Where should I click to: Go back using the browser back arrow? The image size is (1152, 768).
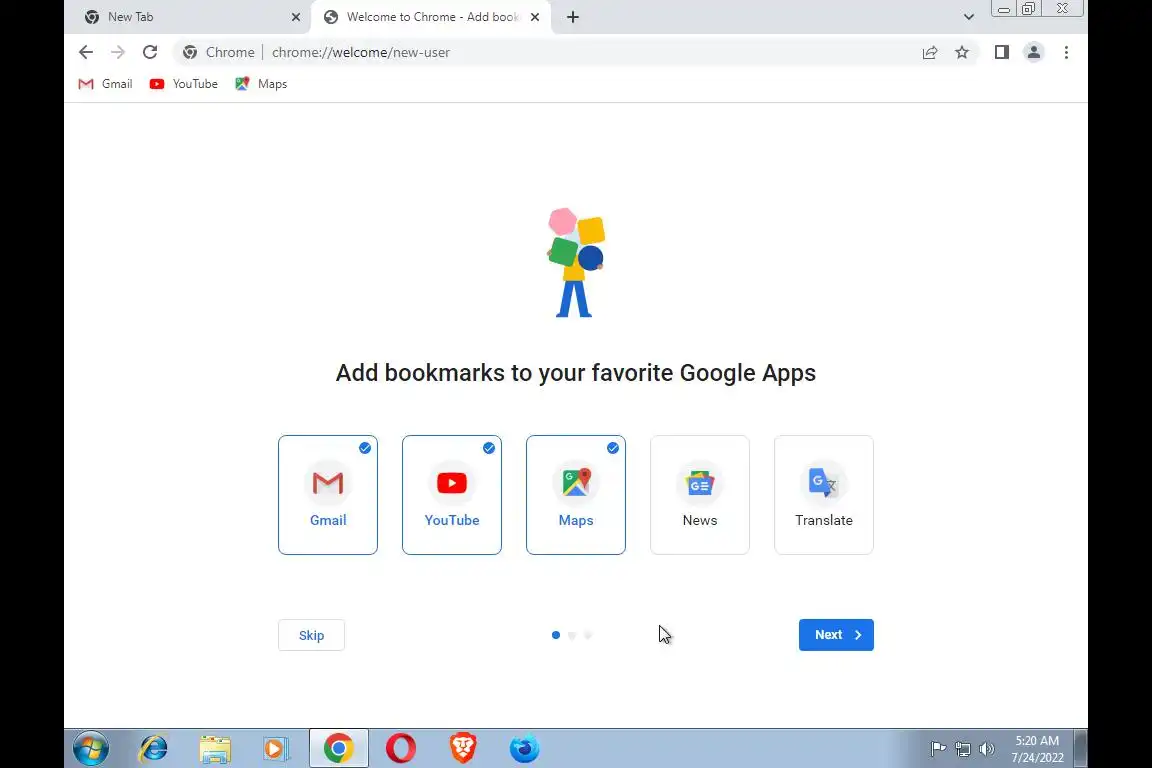(x=86, y=52)
